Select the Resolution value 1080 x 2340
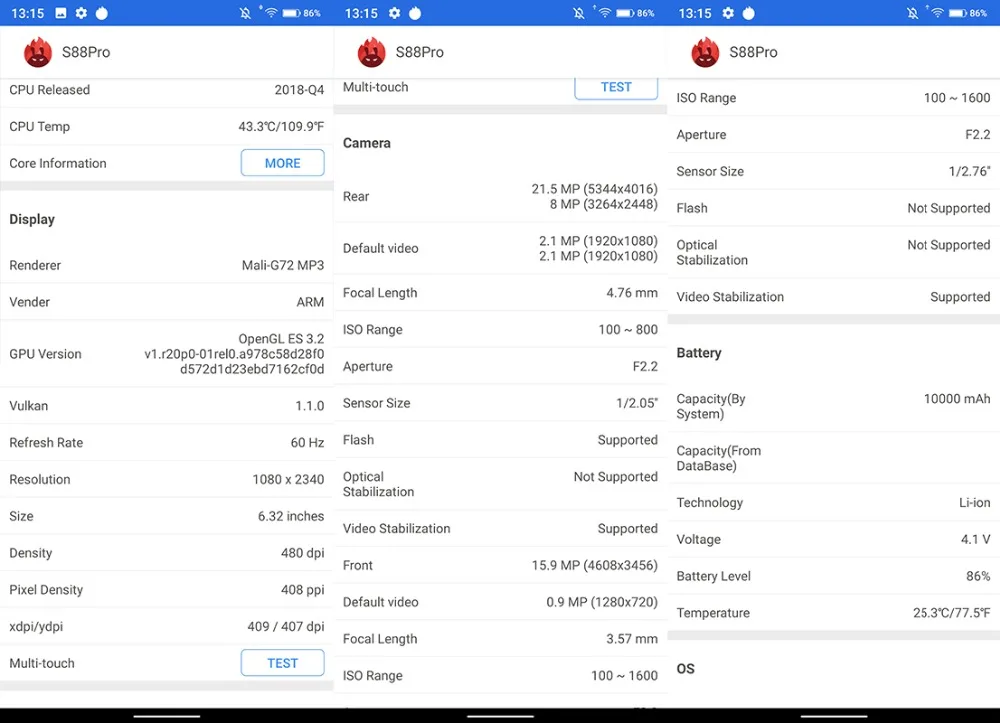Image resolution: width=1000 pixels, height=723 pixels. pyautogui.click(x=288, y=479)
